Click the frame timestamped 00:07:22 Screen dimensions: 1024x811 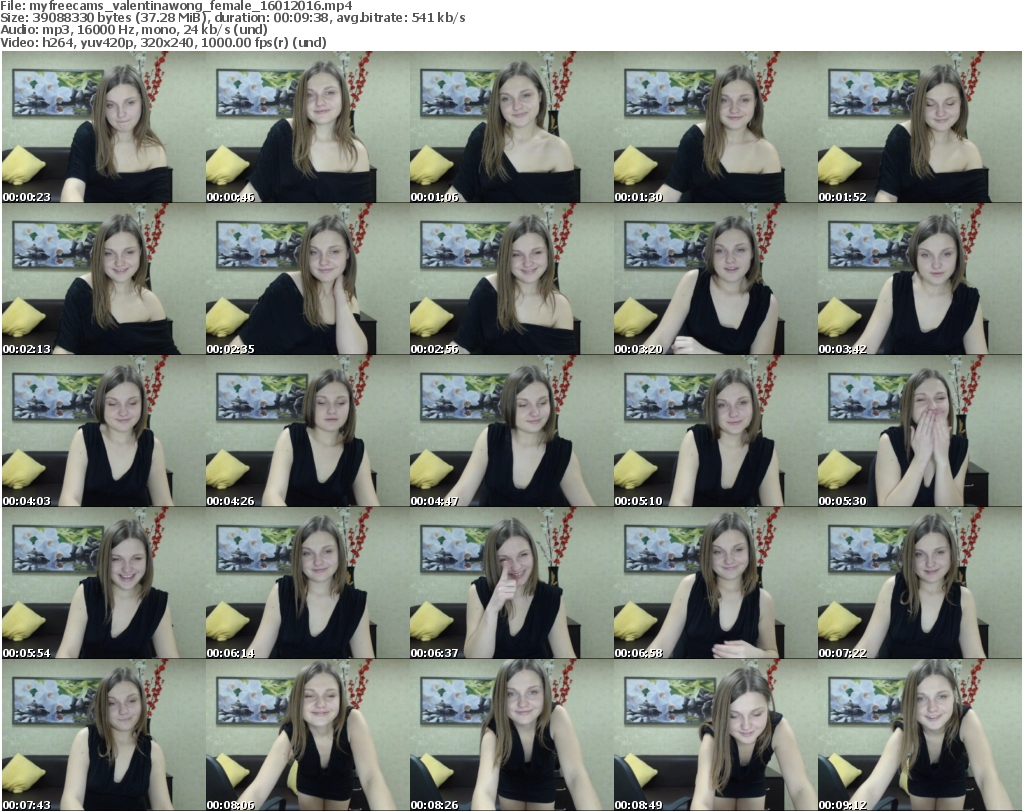pyautogui.click(x=920, y=583)
